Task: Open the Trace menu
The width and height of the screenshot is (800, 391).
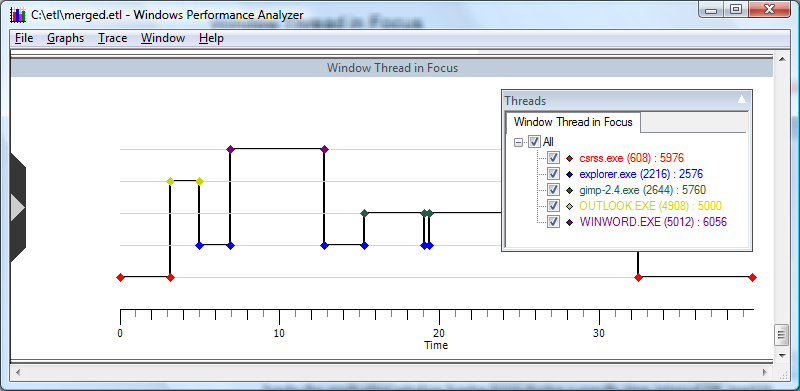Action: (x=112, y=38)
